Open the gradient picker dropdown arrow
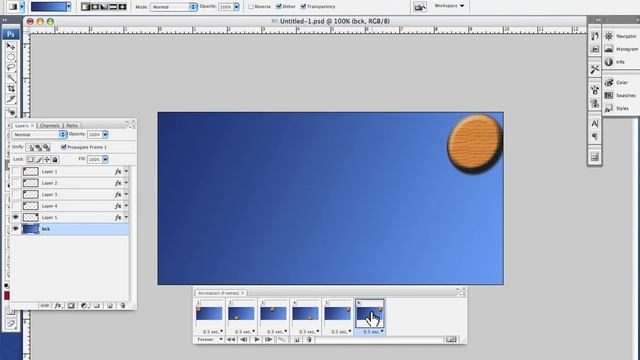 pyautogui.click(x=68, y=7)
